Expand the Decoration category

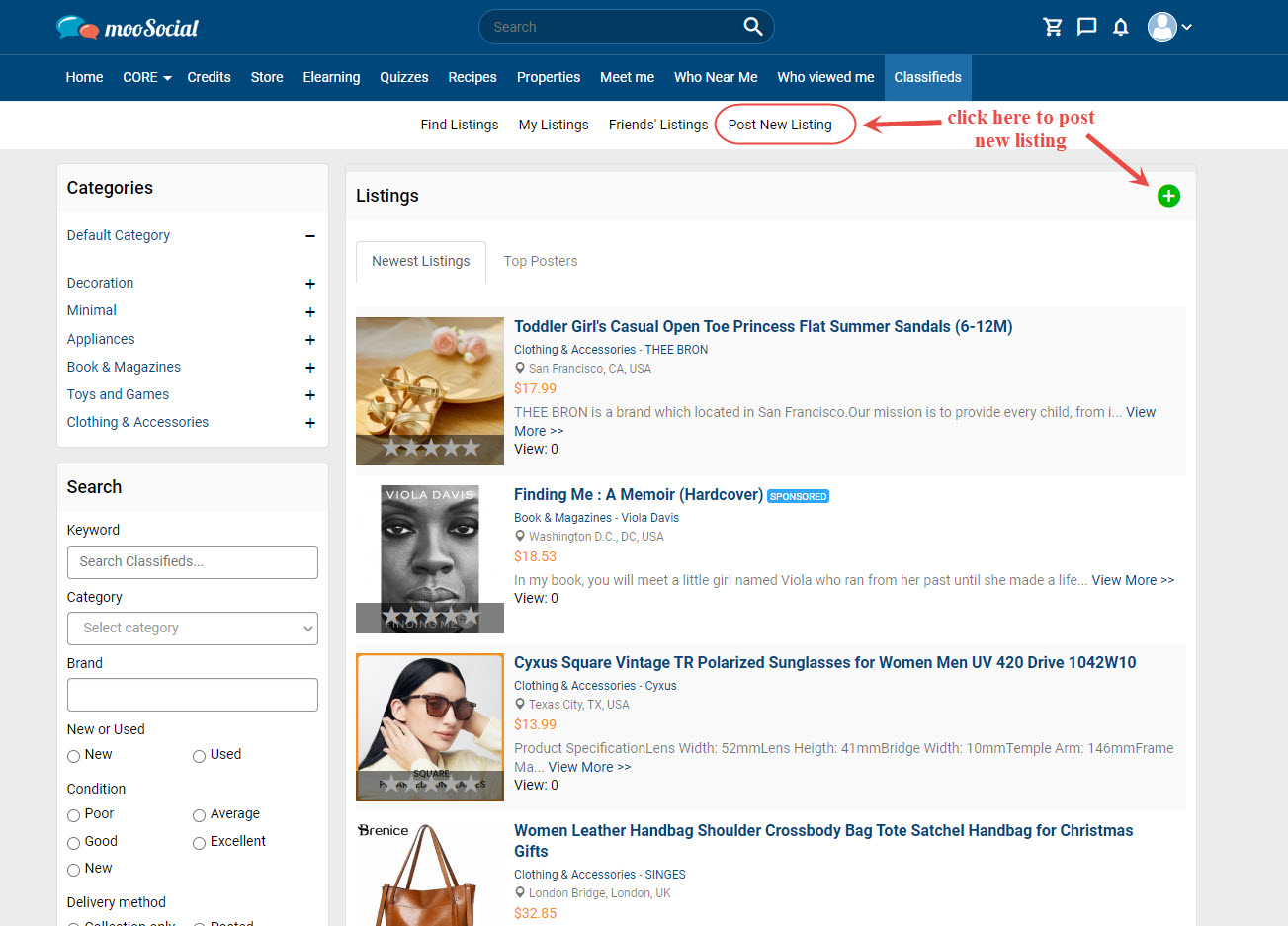click(310, 284)
